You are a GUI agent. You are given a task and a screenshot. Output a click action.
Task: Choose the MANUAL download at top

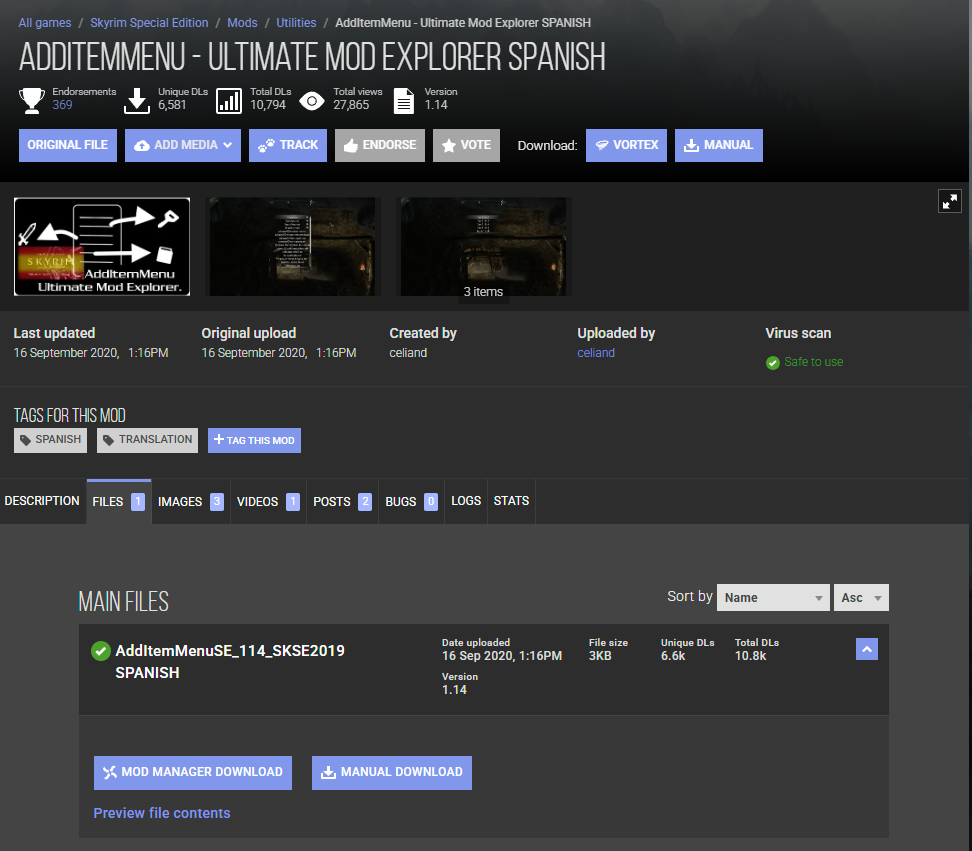click(x=718, y=145)
